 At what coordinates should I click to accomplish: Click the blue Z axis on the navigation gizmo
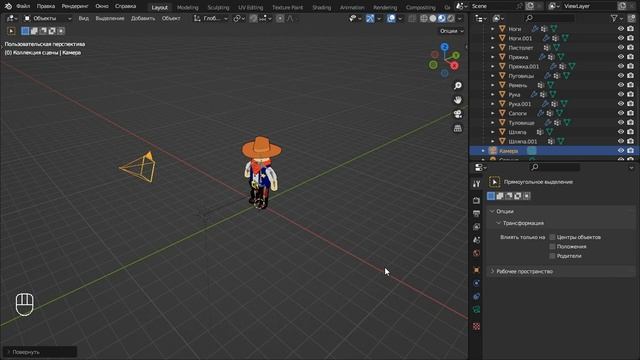click(444, 47)
